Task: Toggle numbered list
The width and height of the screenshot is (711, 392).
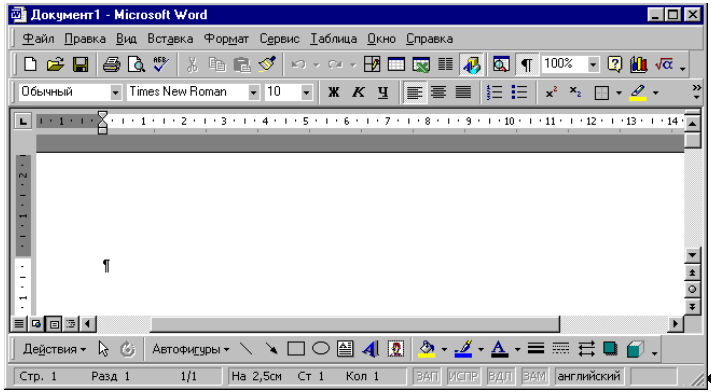Action: pos(494,93)
